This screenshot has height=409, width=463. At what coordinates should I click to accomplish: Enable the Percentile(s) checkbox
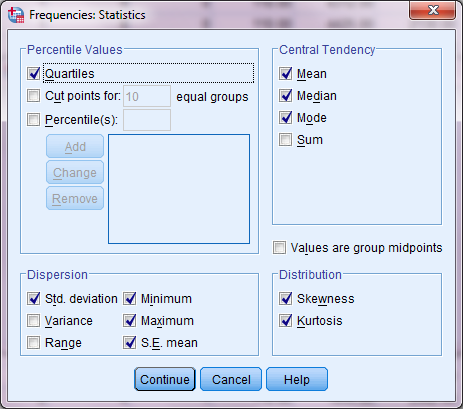[33, 119]
